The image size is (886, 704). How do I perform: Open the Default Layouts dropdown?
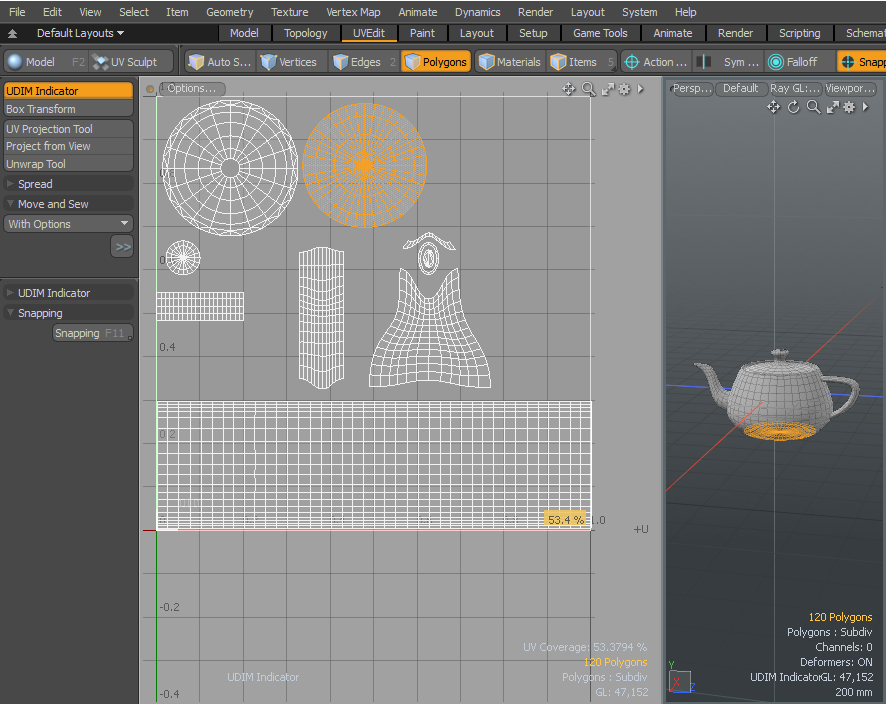80,33
